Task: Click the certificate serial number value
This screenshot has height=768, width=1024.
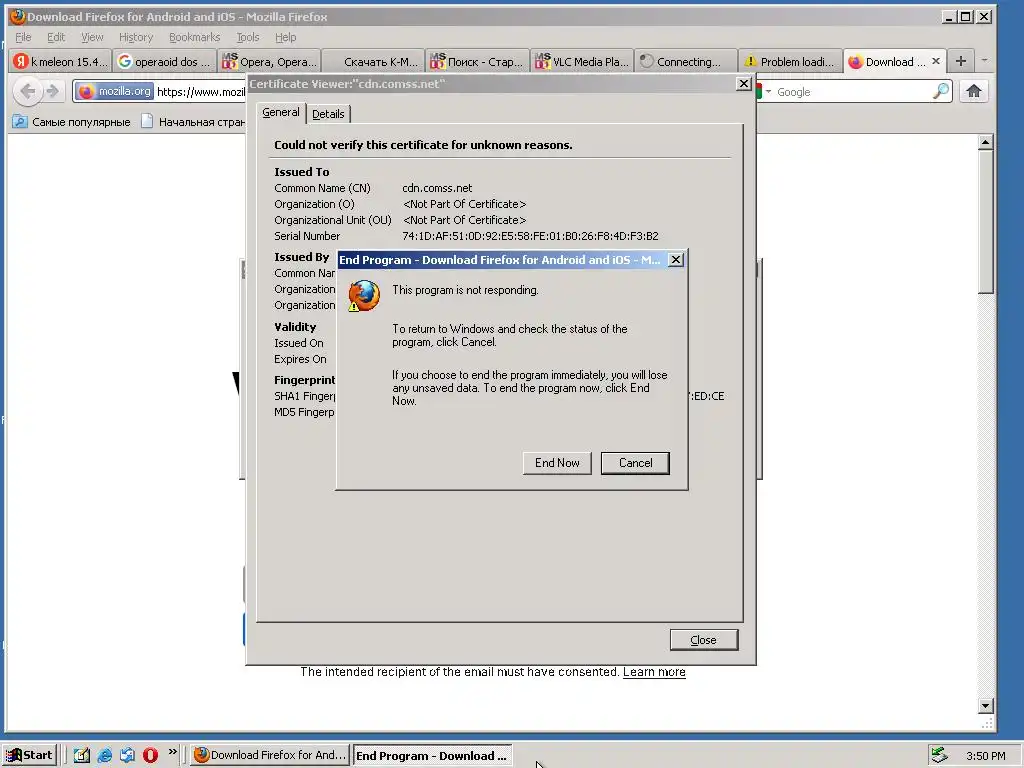Action: click(x=530, y=236)
